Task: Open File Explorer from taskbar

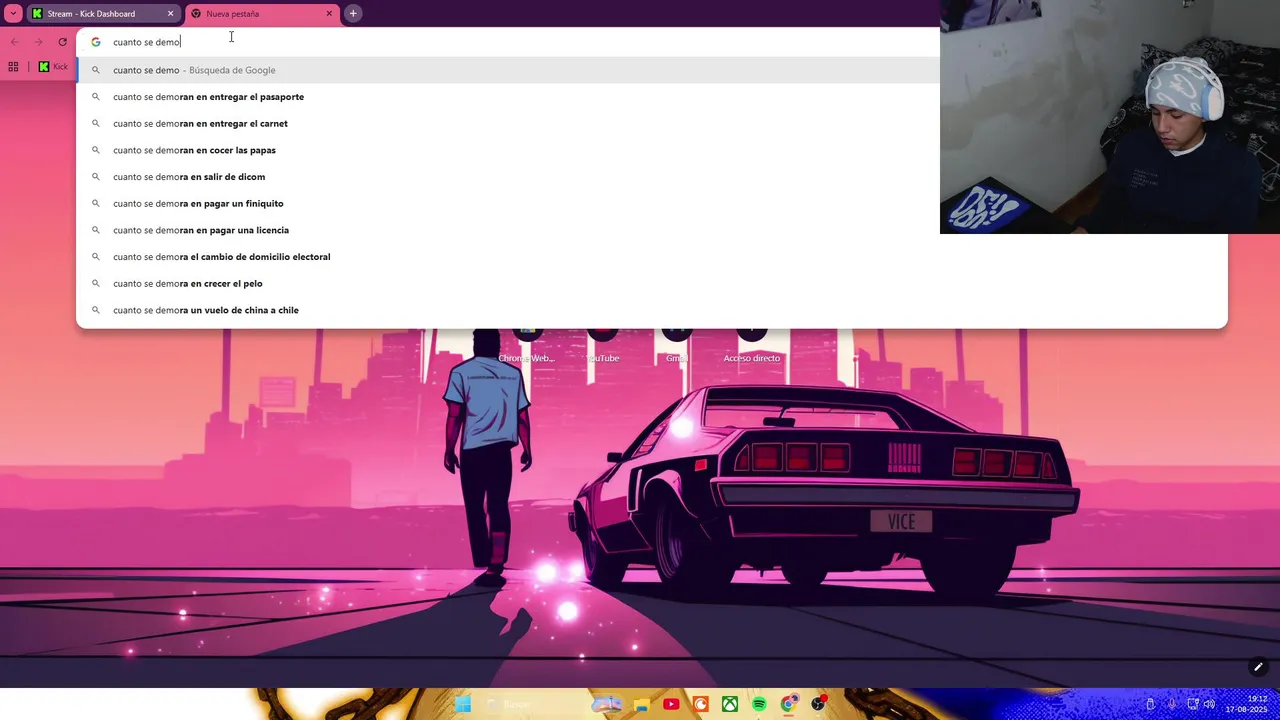Action: (641, 704)
